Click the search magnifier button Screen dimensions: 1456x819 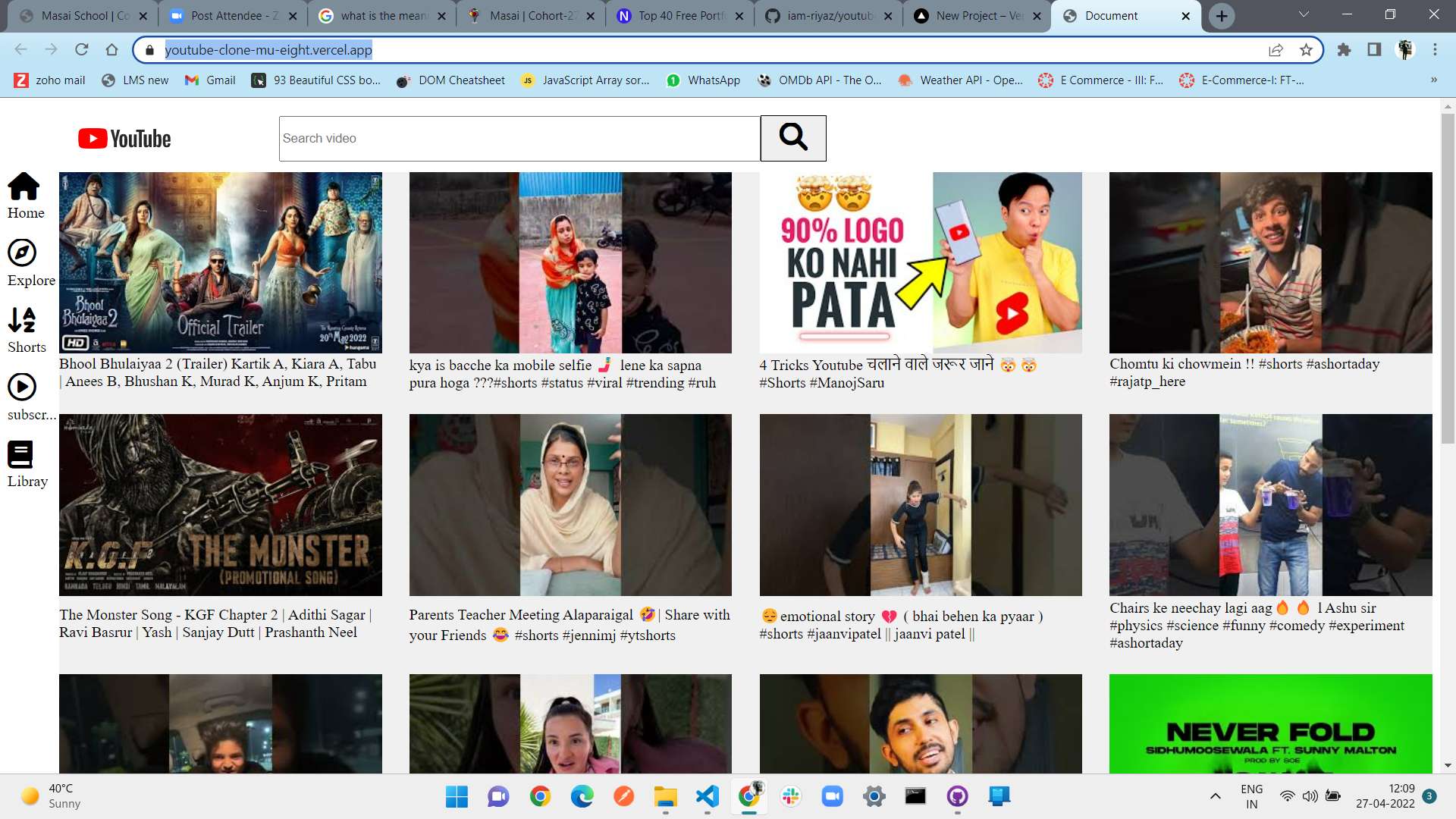792,138
